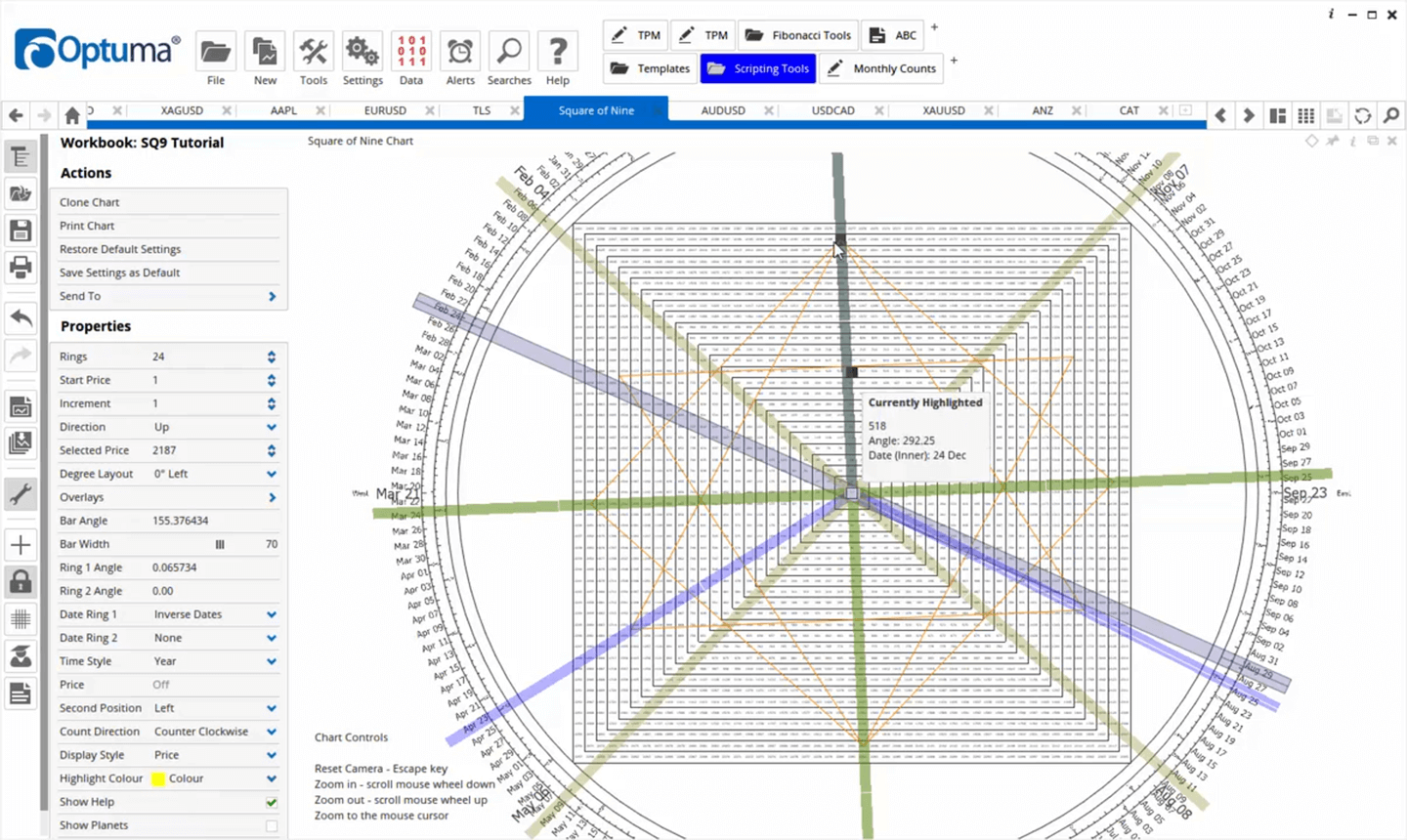Click the yellow Highlight Colour swatch
The image size is (1407, 840).
coord(157,778)
